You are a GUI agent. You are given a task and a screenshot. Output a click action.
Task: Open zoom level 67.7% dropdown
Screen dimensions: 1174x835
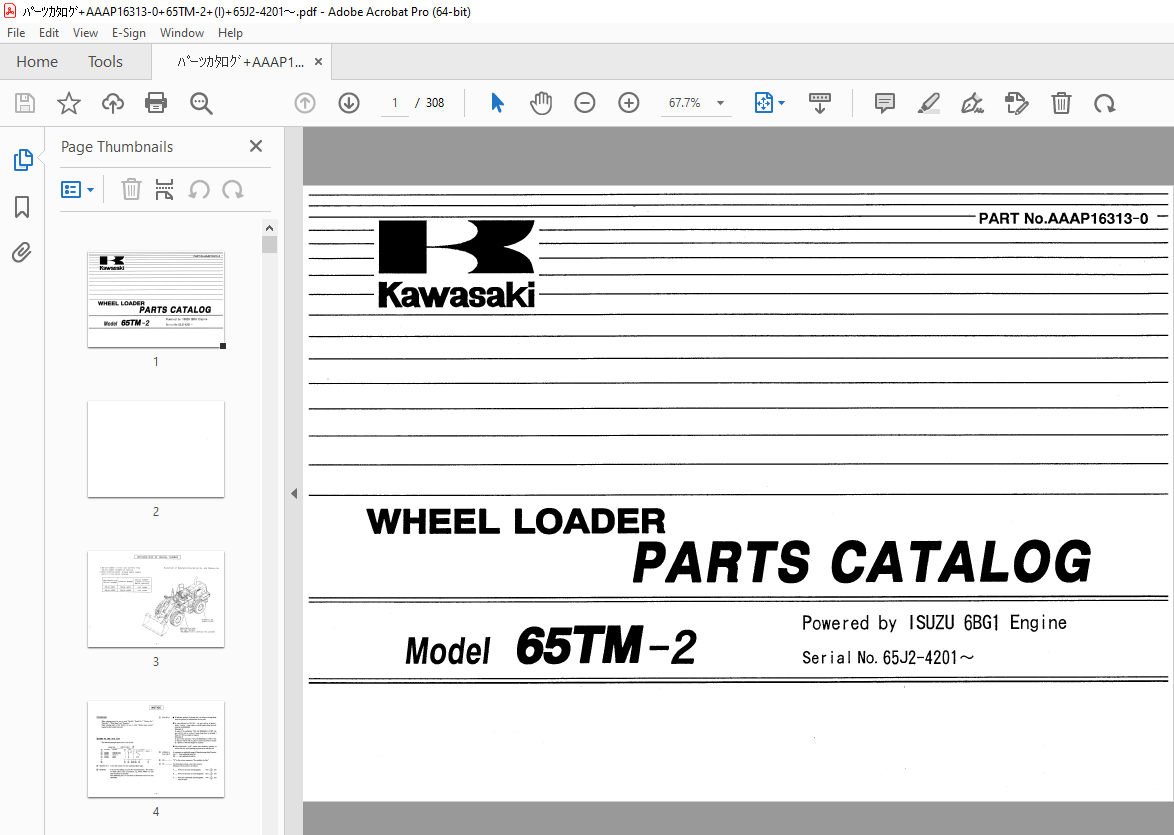720,103
